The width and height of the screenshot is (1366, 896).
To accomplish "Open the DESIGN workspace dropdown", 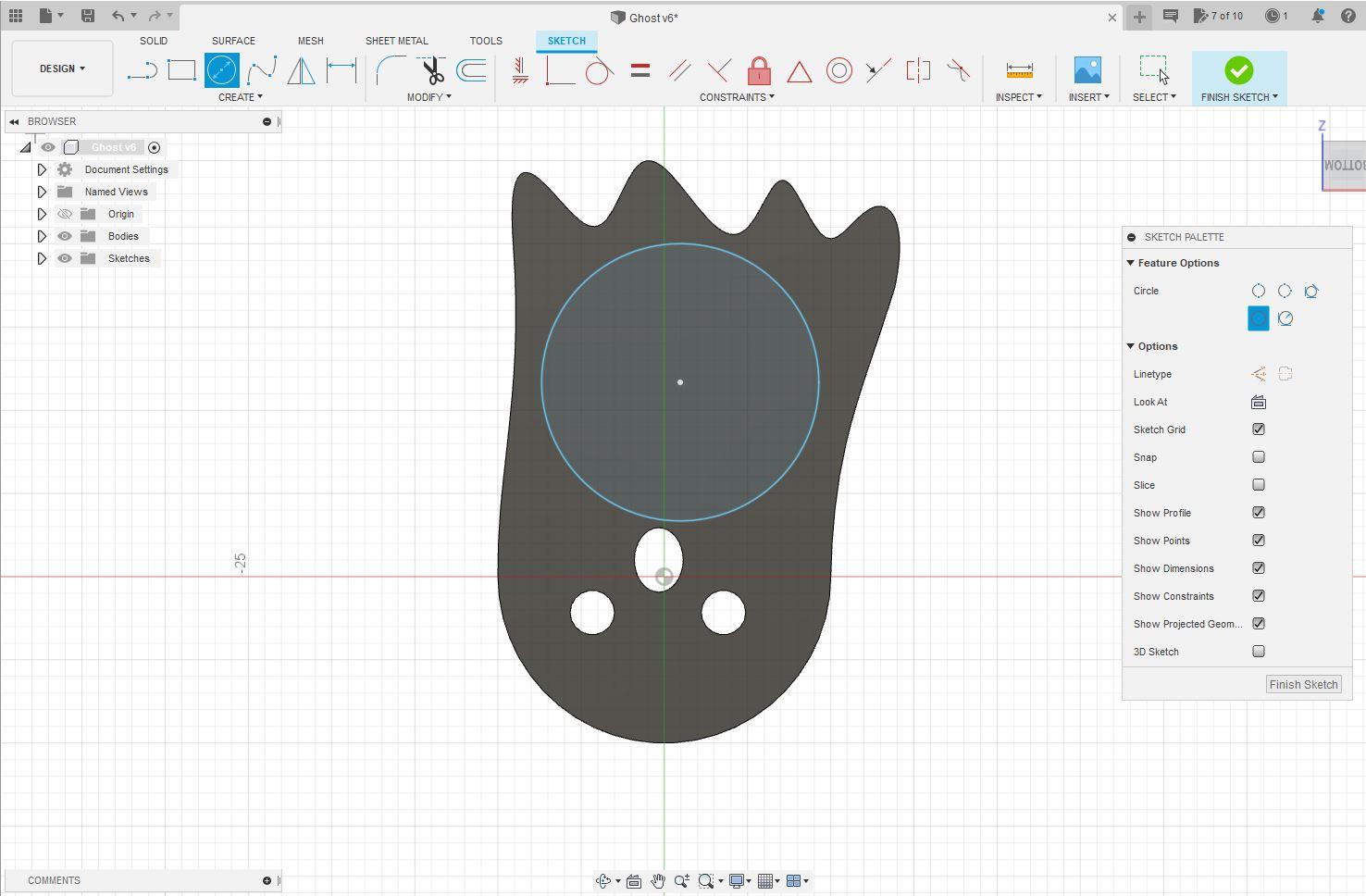I will tap(62, 68).
